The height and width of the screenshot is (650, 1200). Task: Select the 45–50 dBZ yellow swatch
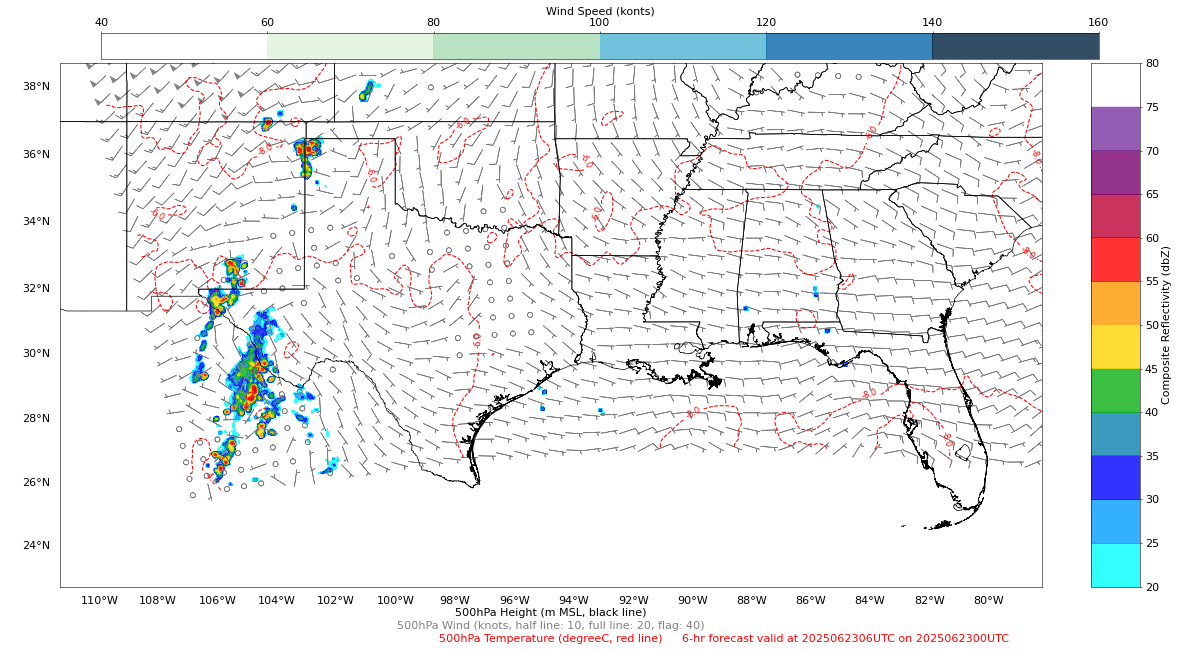pyautogui.click(x=1115, y=346)
